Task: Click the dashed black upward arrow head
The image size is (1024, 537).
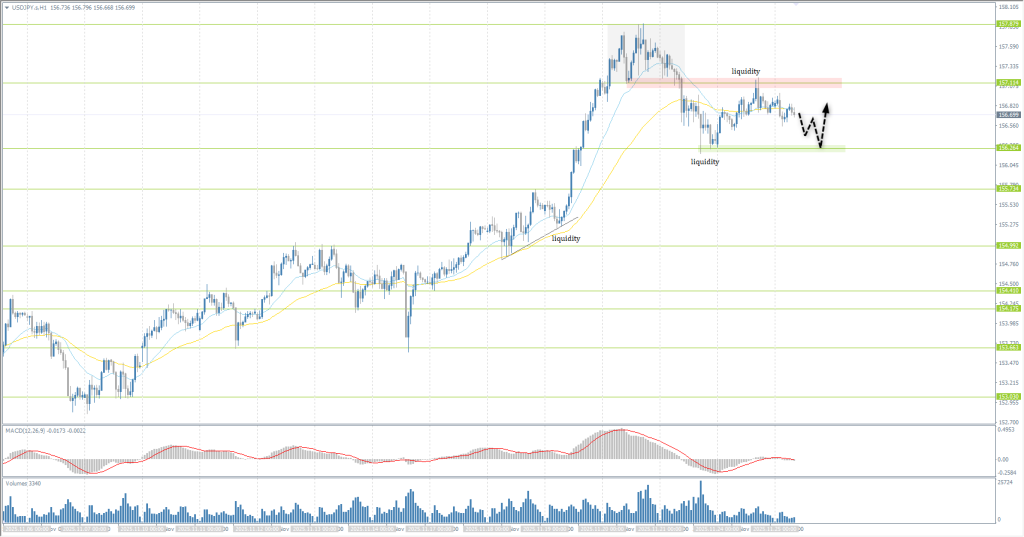Action: tap(827, 106)
